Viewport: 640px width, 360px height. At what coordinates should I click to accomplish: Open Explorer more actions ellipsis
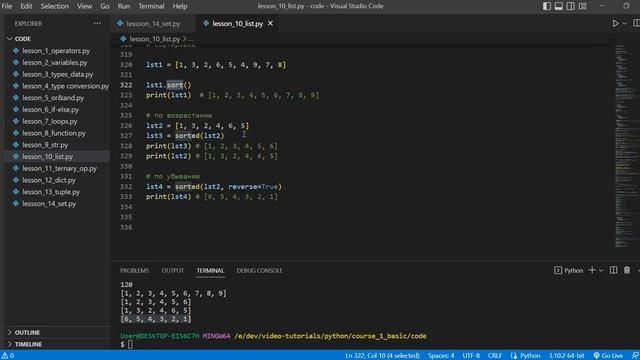click(x=97, y=24)
